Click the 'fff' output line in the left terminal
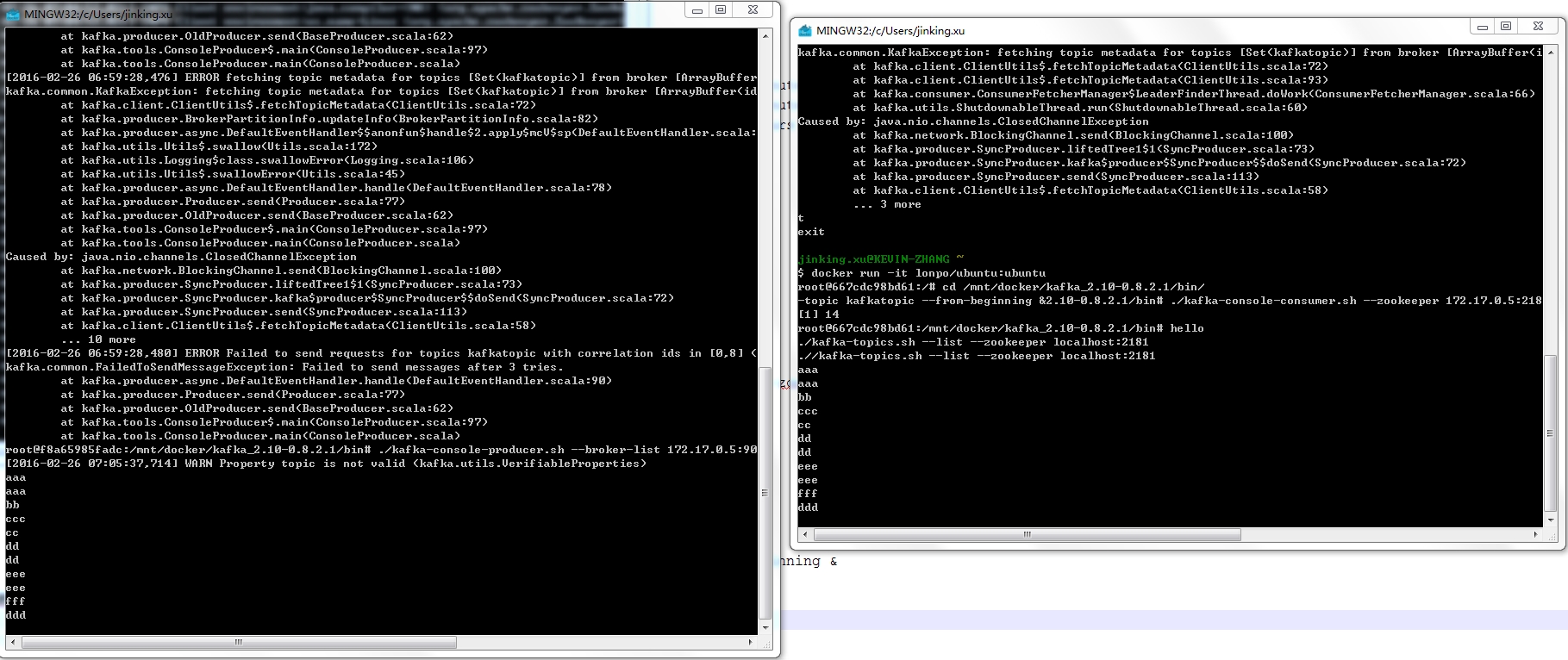Screen dimensions: 1568x660 click(16, 601)
